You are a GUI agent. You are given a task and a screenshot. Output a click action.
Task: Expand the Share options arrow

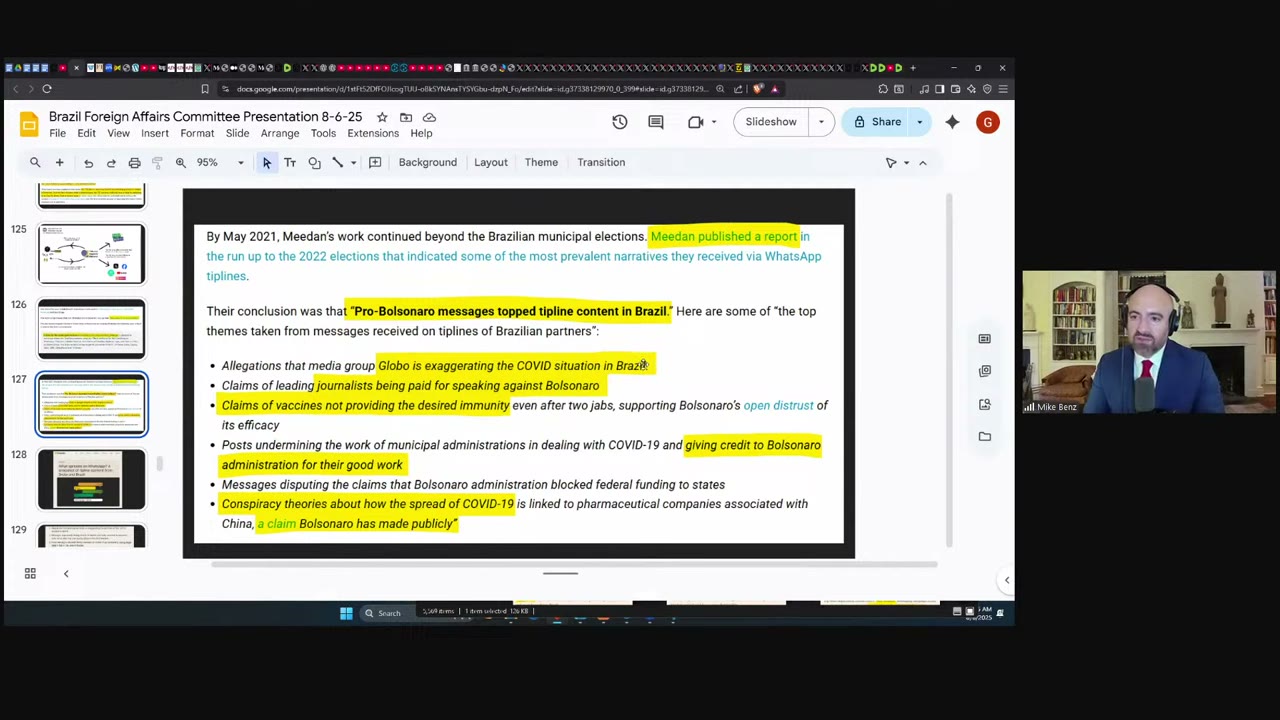click(x=919, y=122)
